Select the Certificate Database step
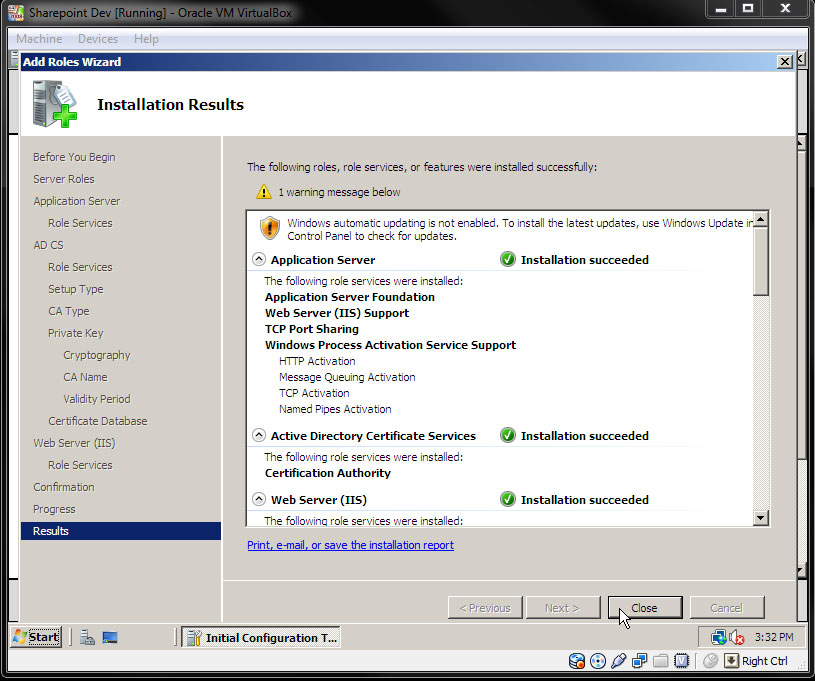Screen dimensions: 815x681 pyautogui.click(x=98, y=421)
